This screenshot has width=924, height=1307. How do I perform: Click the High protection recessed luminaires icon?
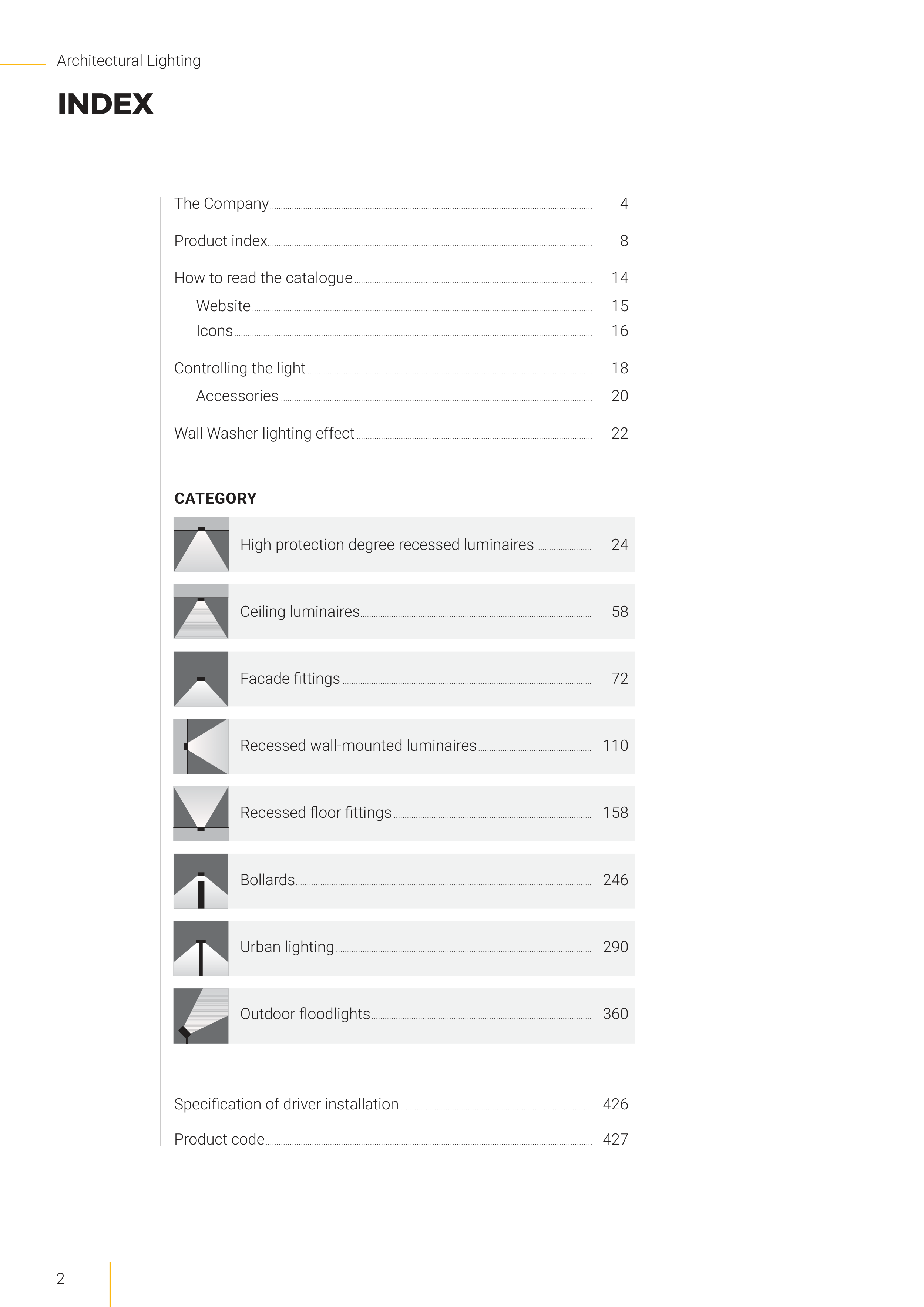(x=201, y=544)
